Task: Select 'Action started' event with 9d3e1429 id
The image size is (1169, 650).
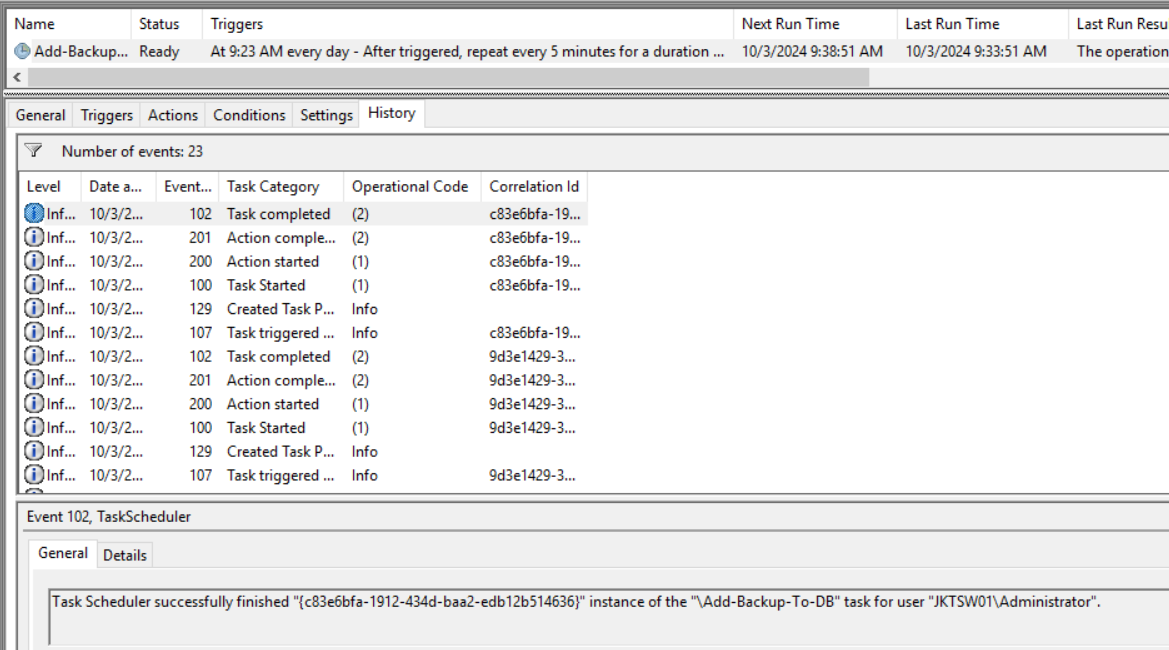Action: point(303,404)
